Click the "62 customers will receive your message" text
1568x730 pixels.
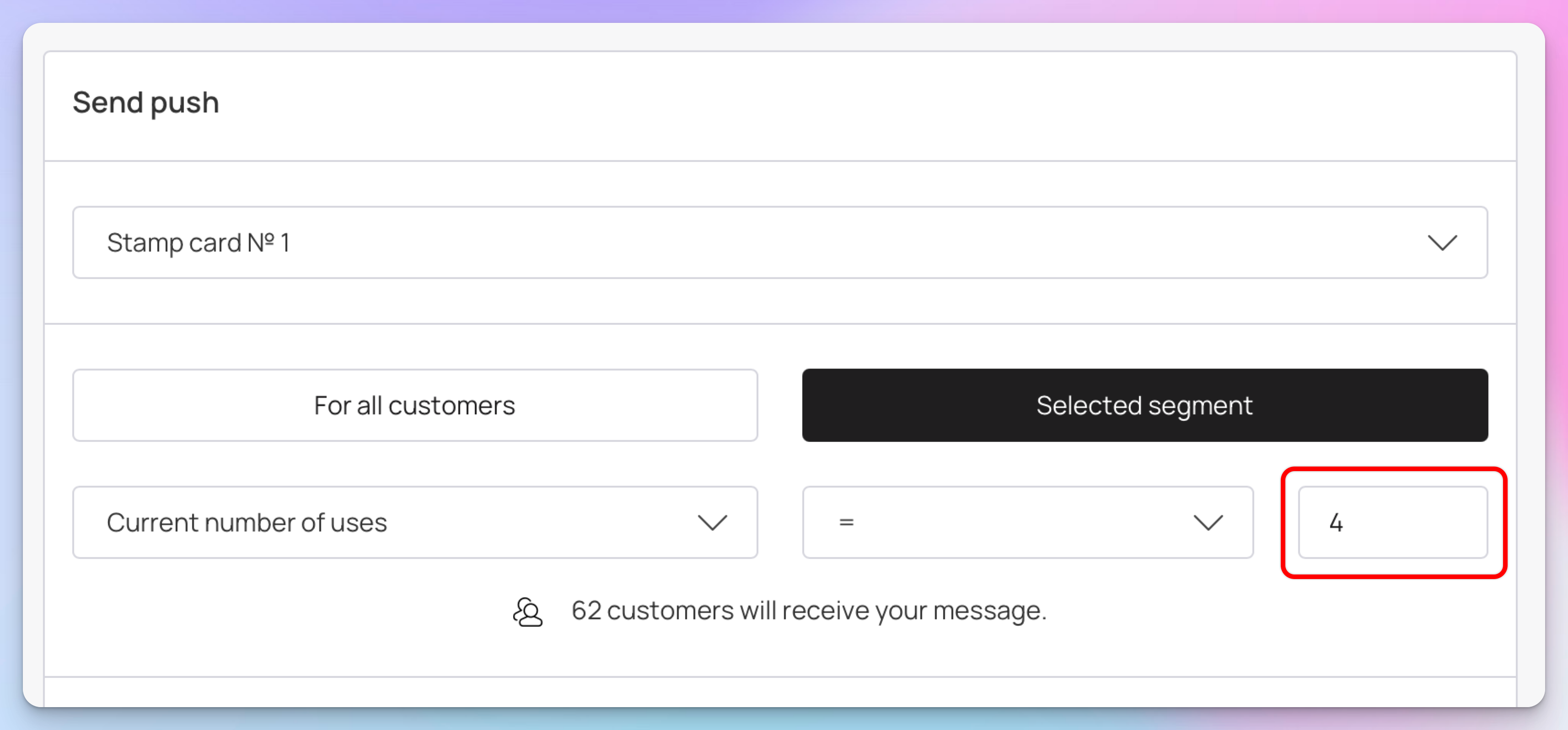coord(808,611)
